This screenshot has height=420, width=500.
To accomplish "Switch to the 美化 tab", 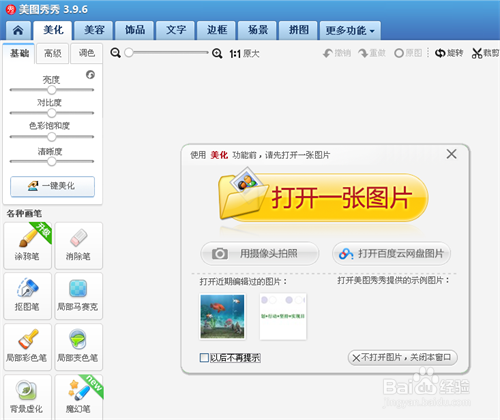I will 53,30.
